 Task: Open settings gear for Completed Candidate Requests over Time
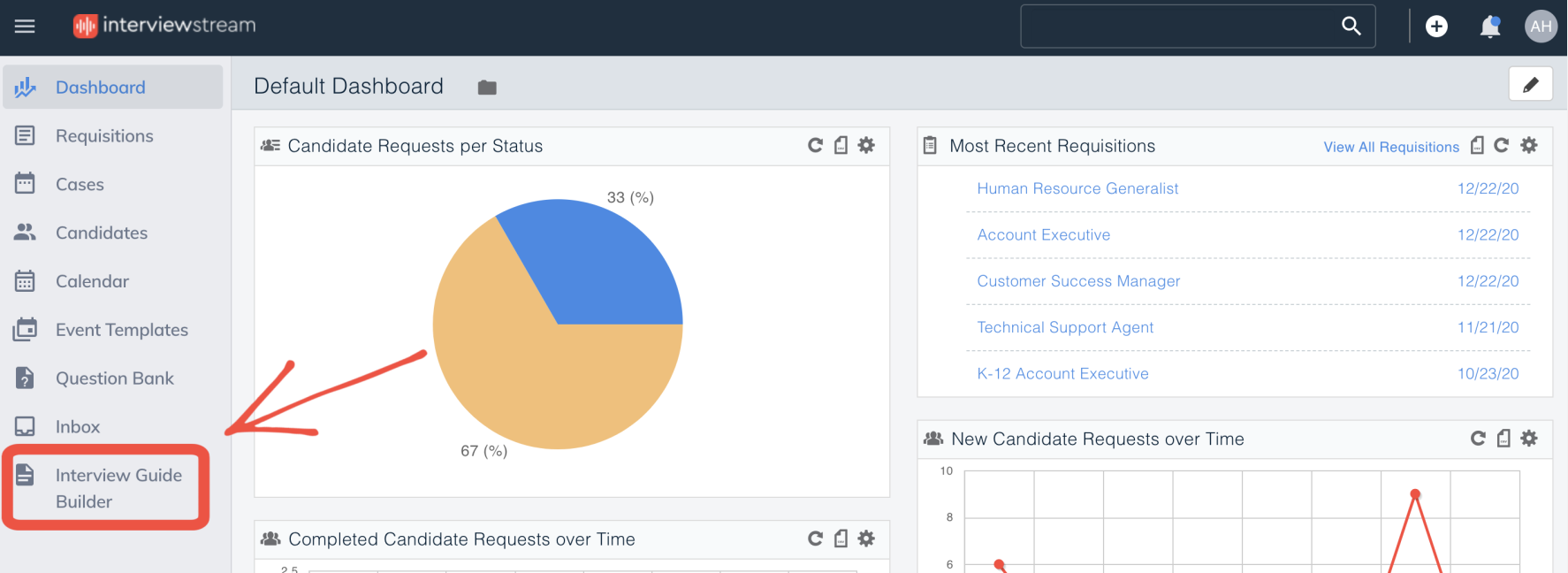[x=866, y=539]
